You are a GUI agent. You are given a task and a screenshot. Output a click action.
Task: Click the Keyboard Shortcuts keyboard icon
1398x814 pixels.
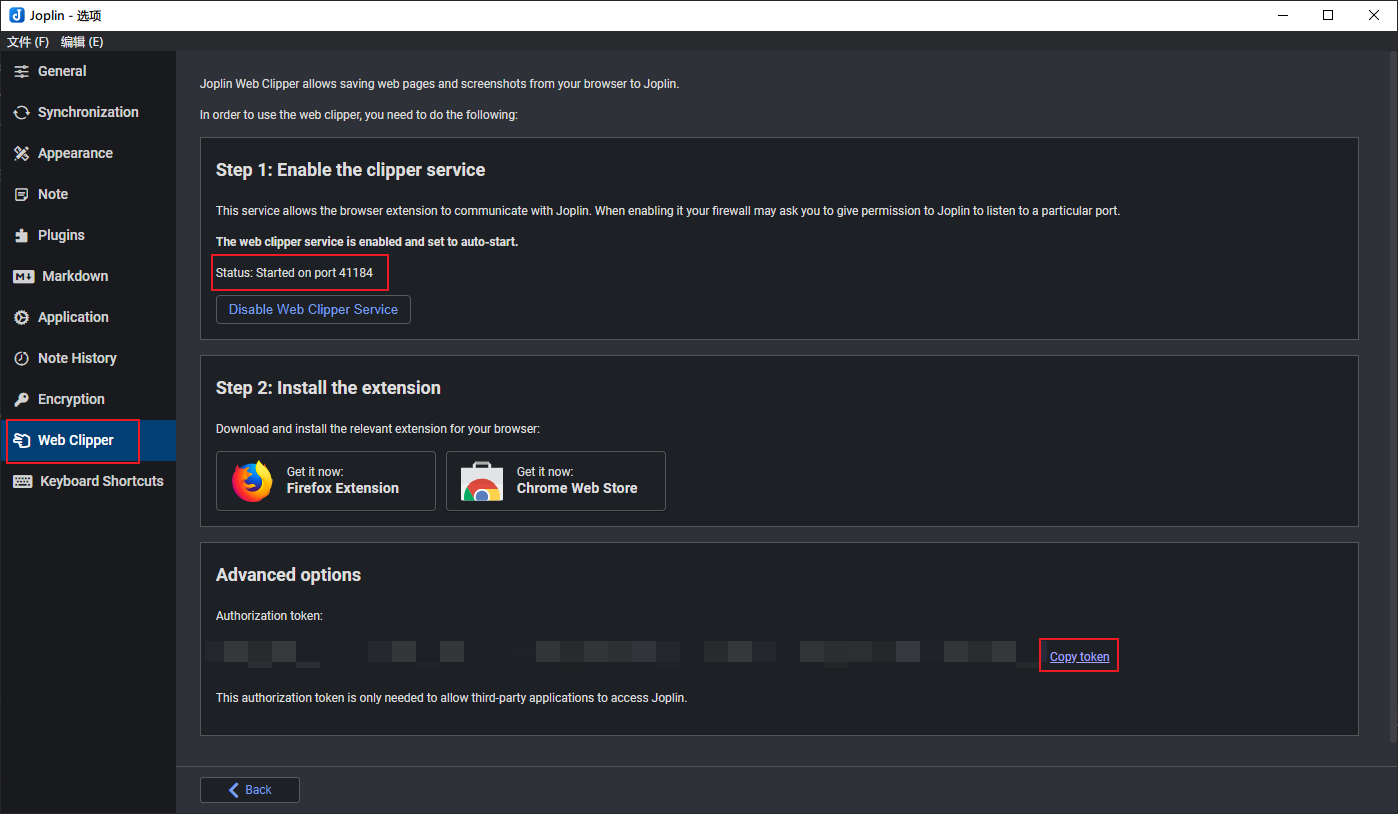point(22,482)
